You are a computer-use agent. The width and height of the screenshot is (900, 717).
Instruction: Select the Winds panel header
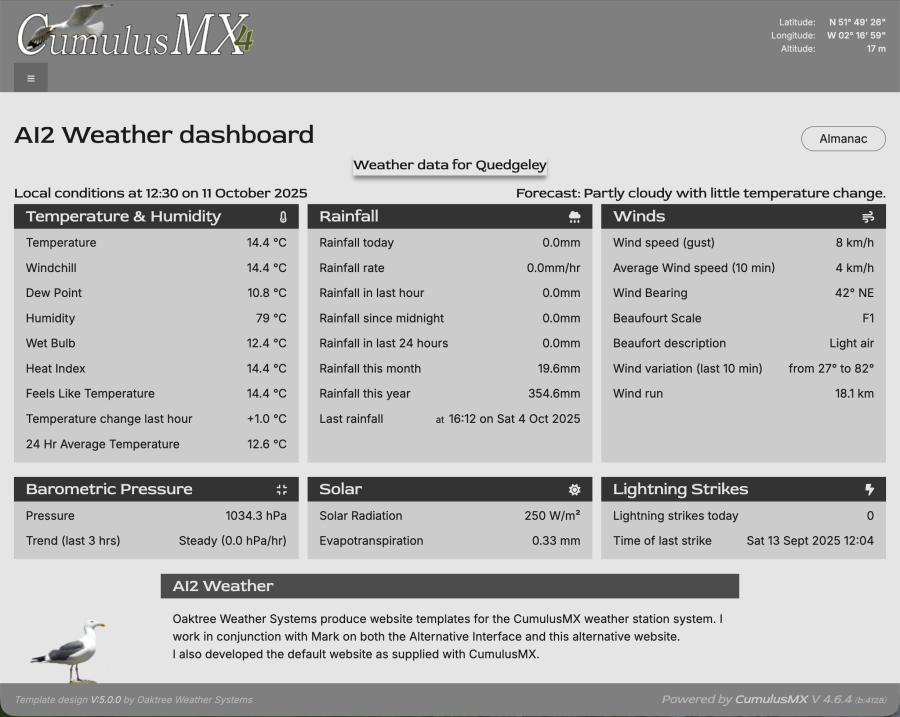point(639,217)
